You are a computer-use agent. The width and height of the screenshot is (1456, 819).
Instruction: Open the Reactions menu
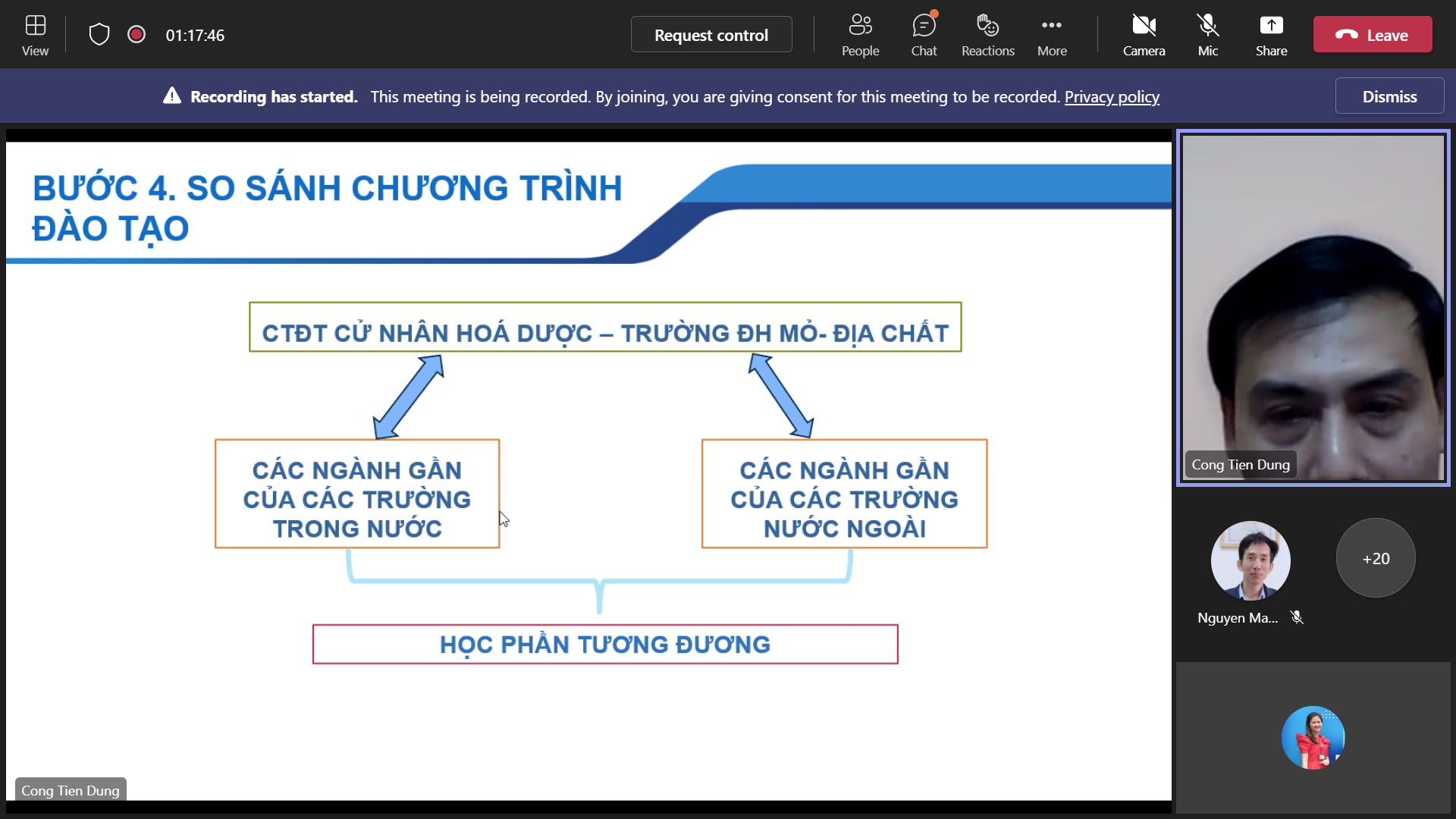(987, 35)
